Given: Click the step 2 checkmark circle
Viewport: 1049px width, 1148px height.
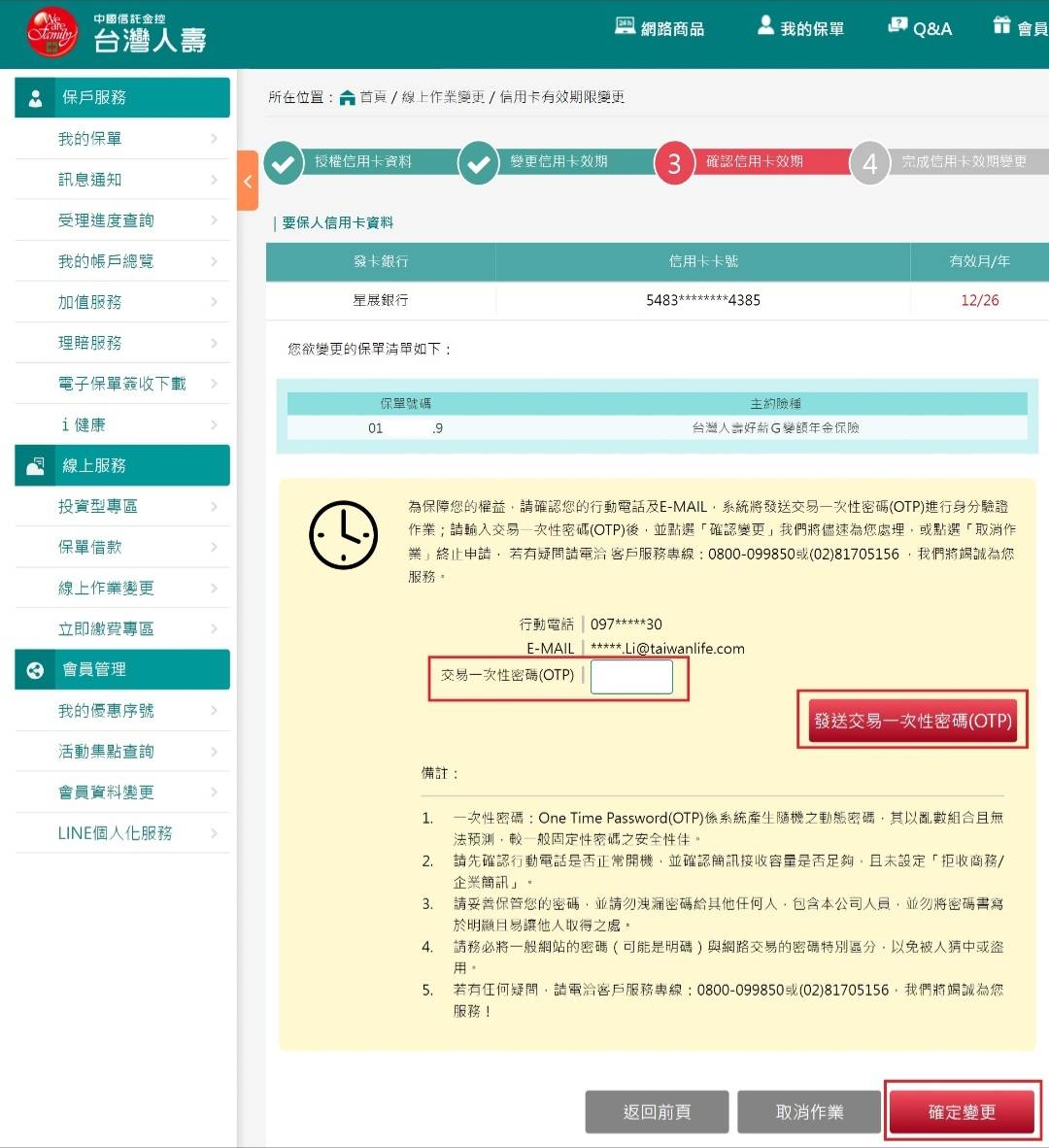Looking at the screenshot, I should pos(479,162).
